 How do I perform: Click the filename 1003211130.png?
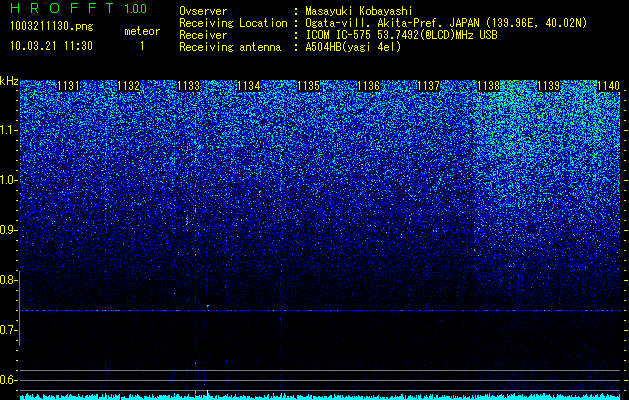52,26
